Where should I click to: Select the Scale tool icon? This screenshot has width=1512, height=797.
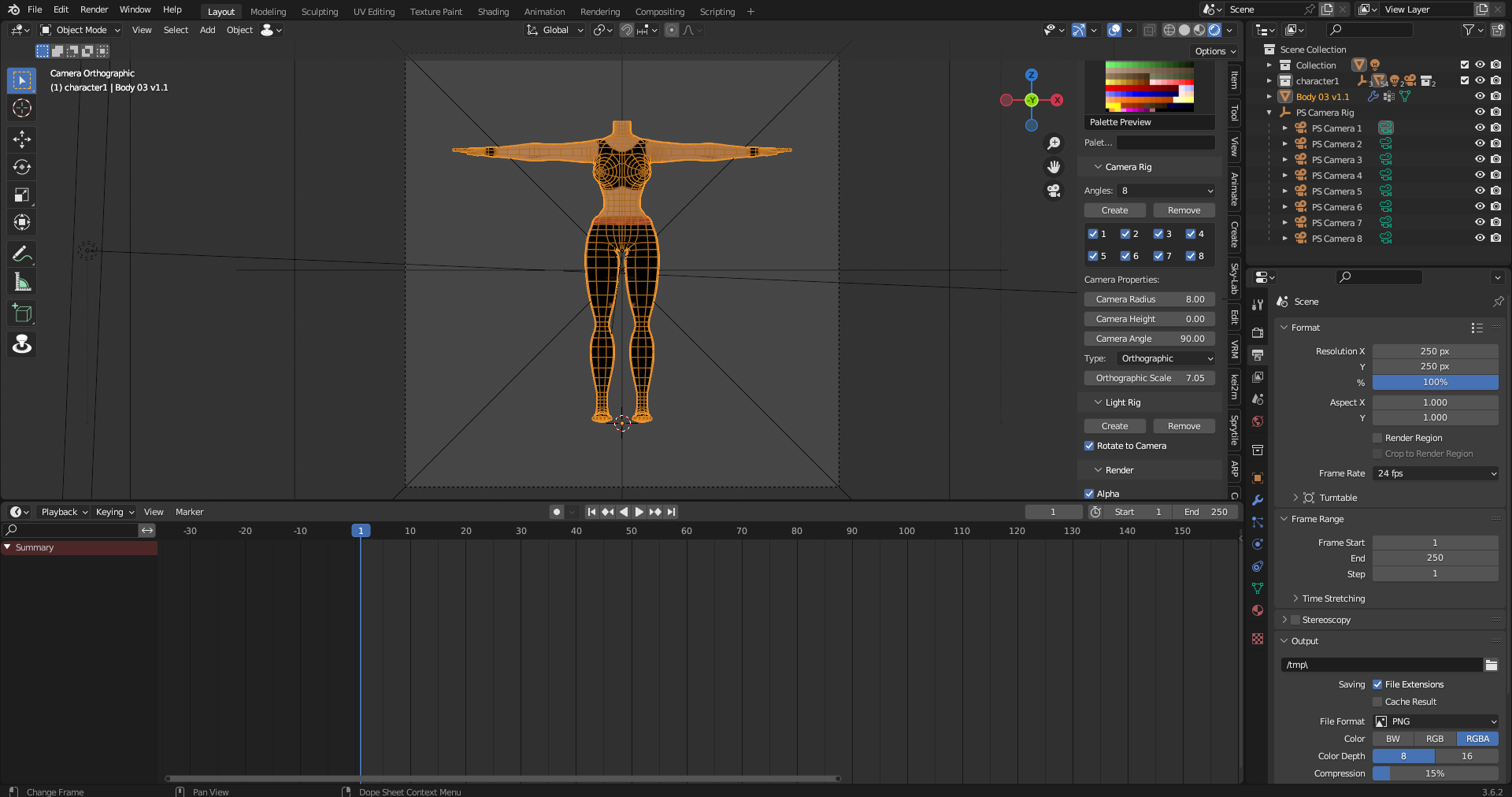click(x=22, y=195)
